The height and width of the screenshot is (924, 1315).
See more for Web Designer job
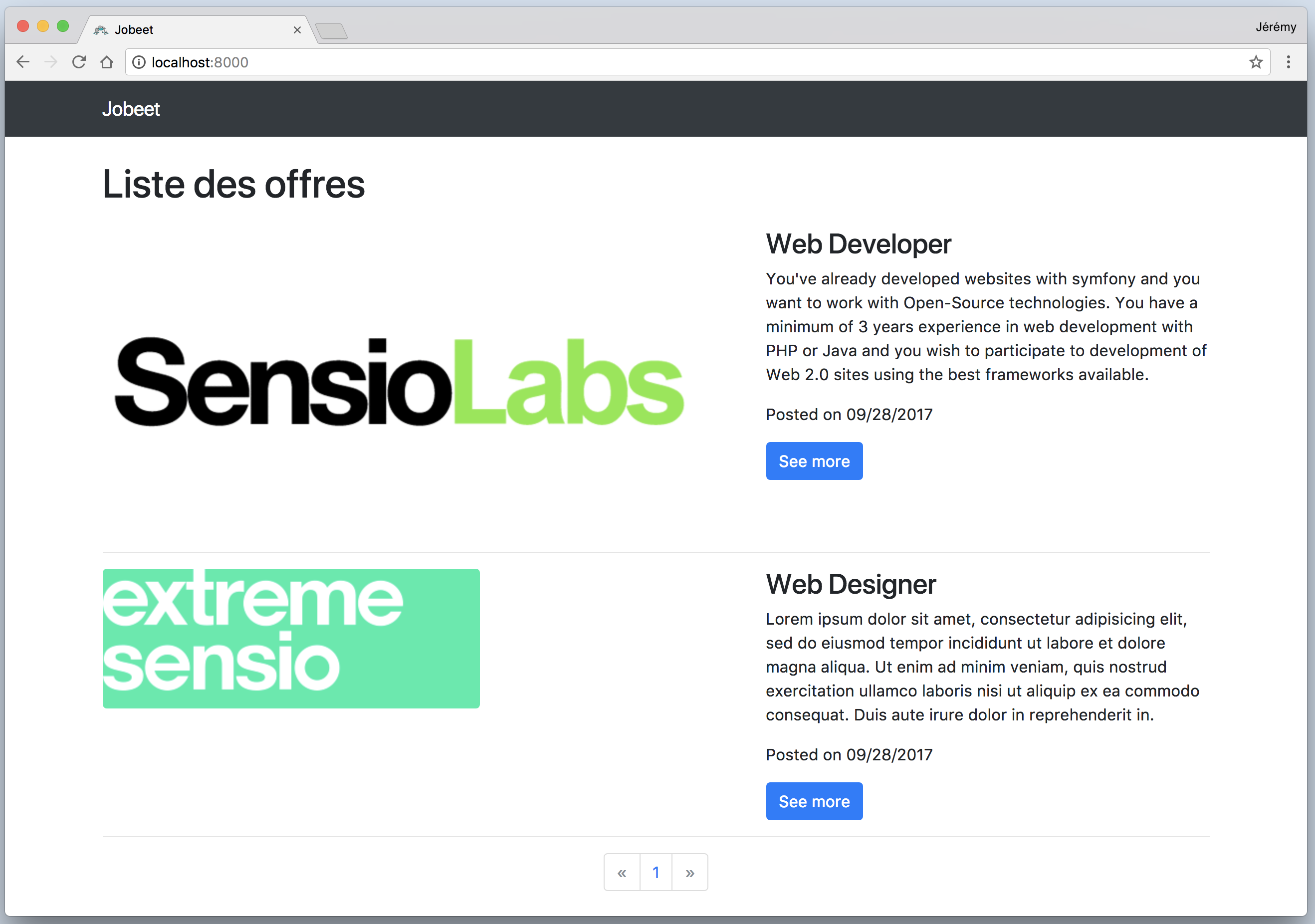pos(814,801)
